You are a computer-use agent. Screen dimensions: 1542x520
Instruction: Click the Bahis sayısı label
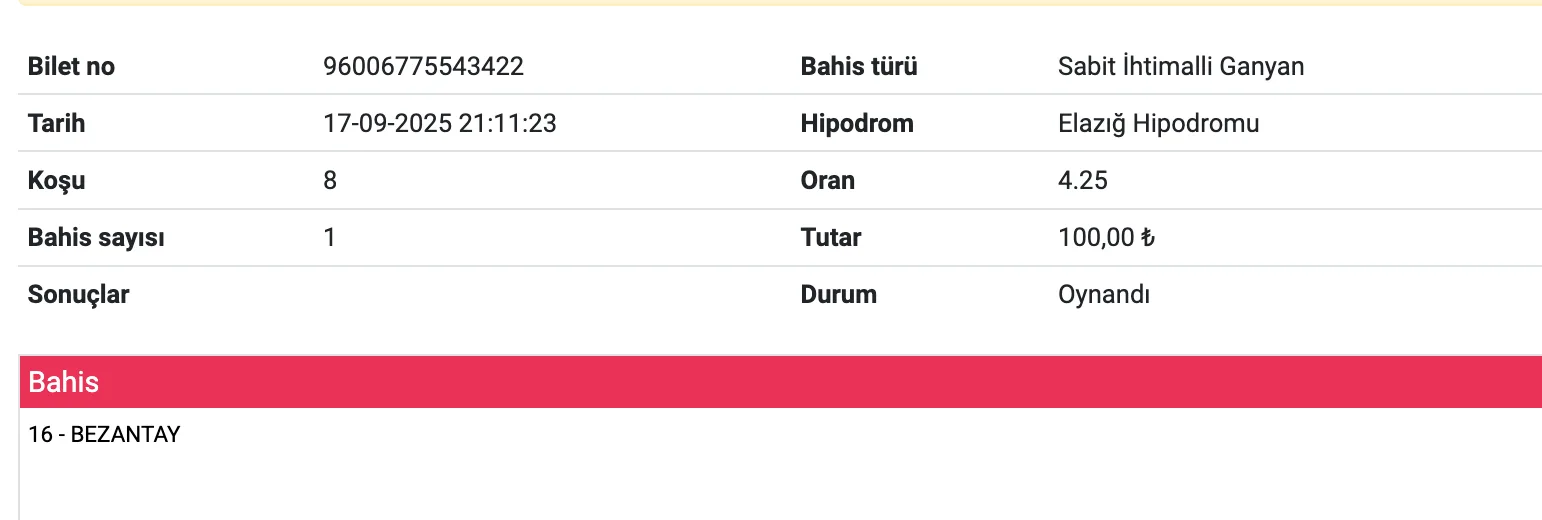click(96, 238)
